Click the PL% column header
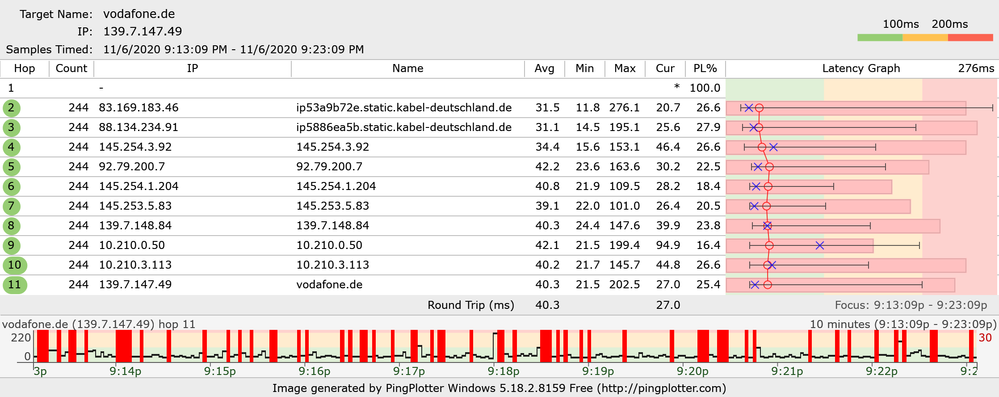This screenshot has width=999, height=397. click(705, 69)
